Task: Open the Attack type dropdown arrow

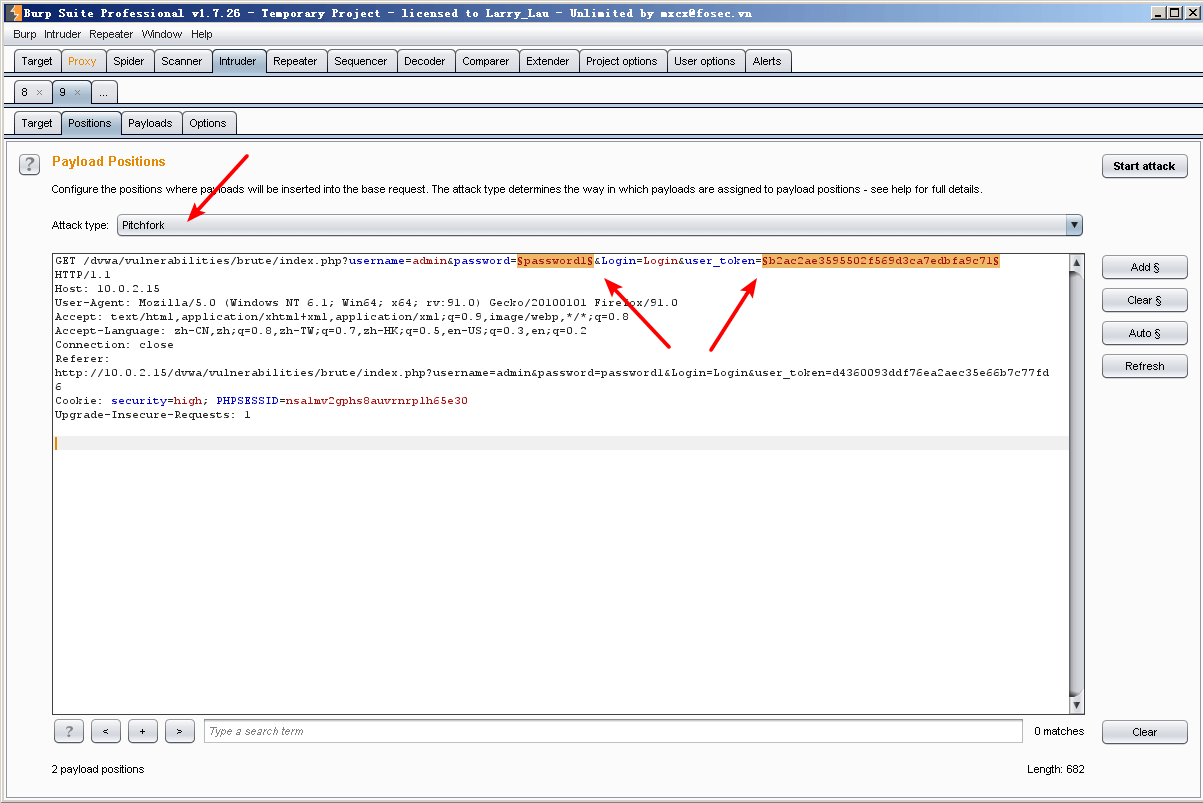Action: 1074,225
